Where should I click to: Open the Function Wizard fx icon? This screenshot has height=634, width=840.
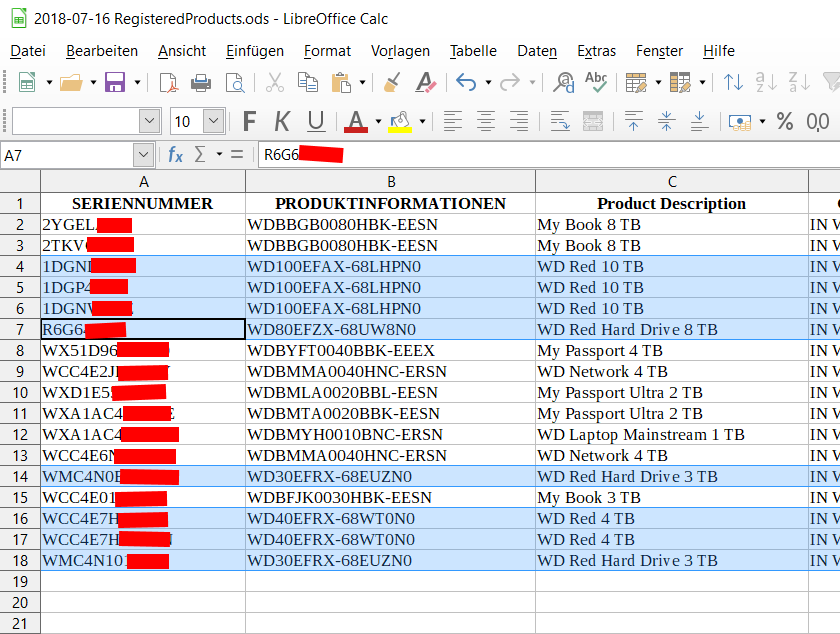(175, 155)
